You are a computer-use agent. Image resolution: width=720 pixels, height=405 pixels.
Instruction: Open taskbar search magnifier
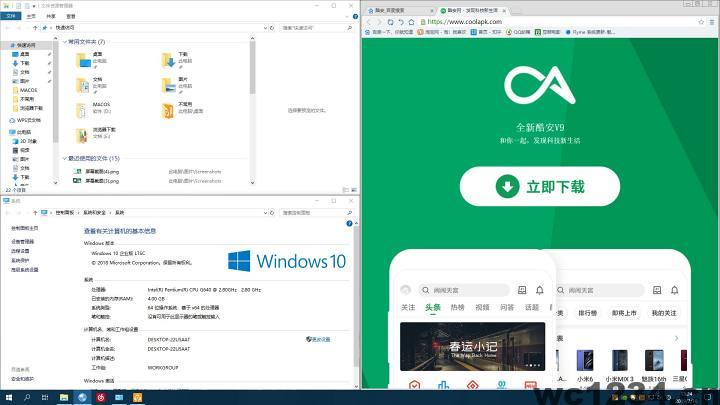point(27,398)
